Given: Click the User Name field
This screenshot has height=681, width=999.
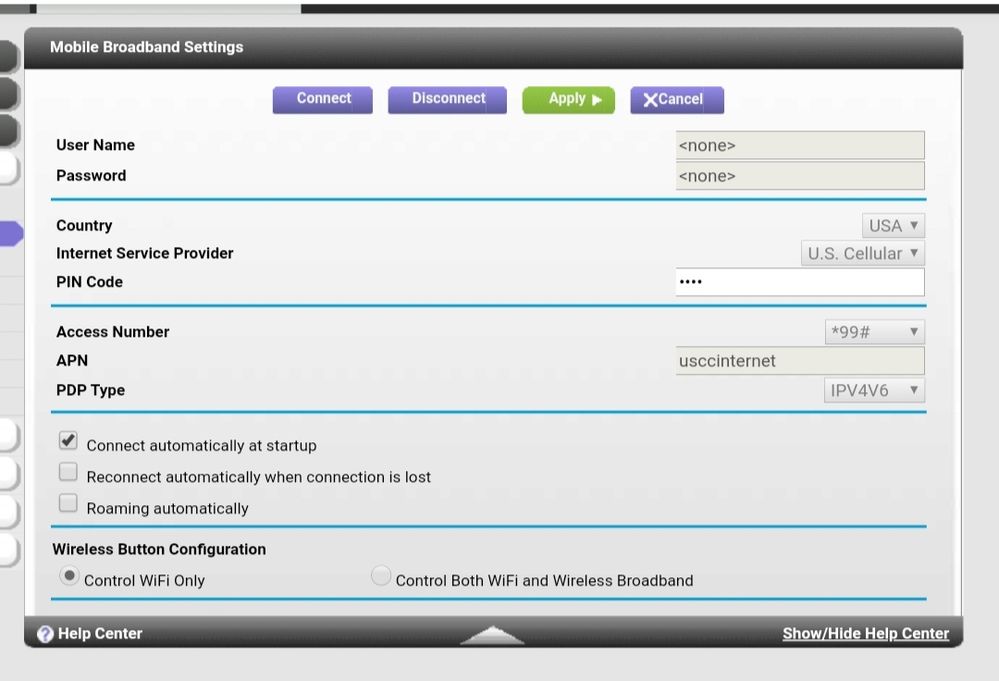Looking at the screenshot, I should [x=799, y=146].
